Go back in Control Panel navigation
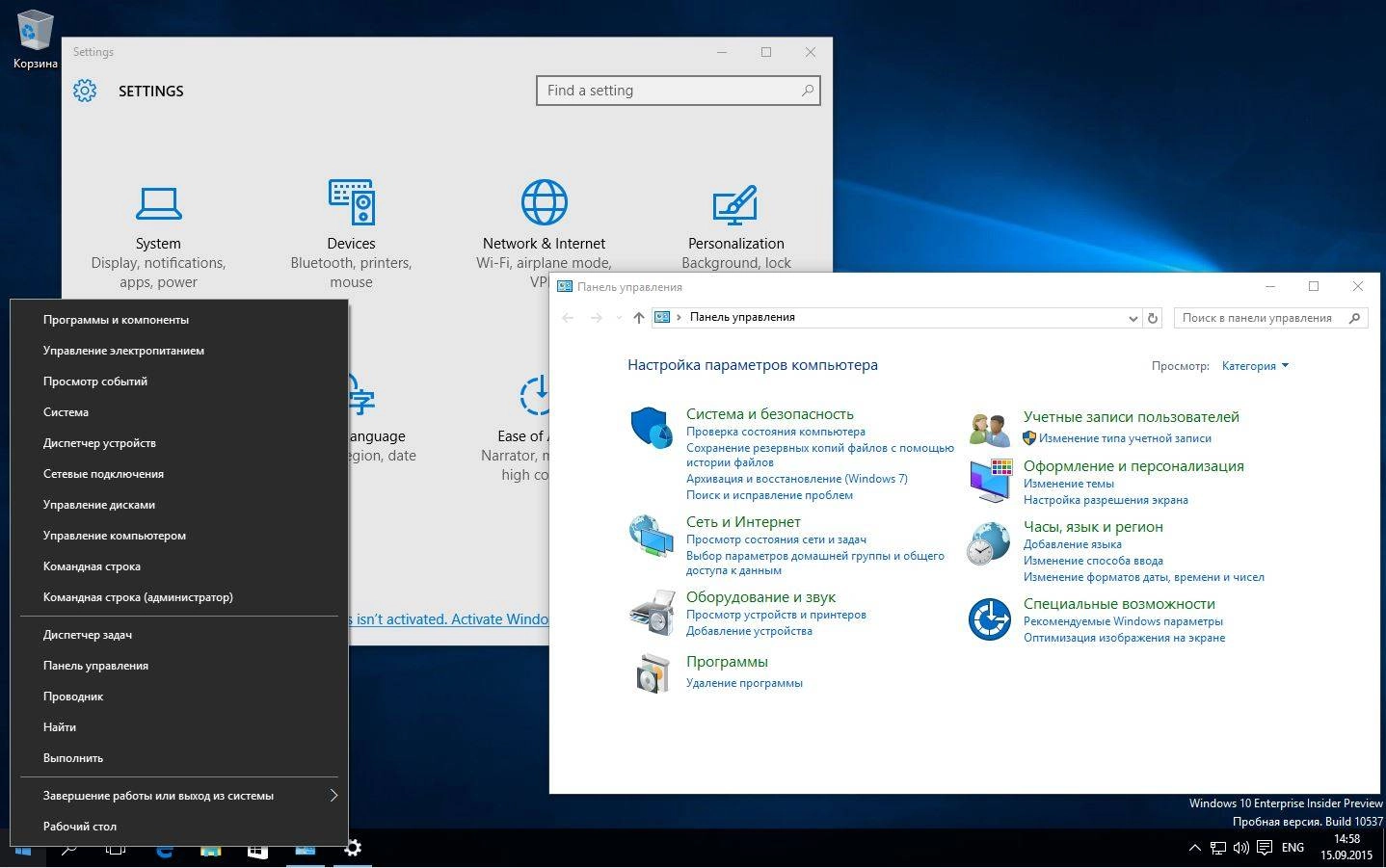Viewport: 1386px width, 868px height. pyautogui.click(x=568, y=317)
